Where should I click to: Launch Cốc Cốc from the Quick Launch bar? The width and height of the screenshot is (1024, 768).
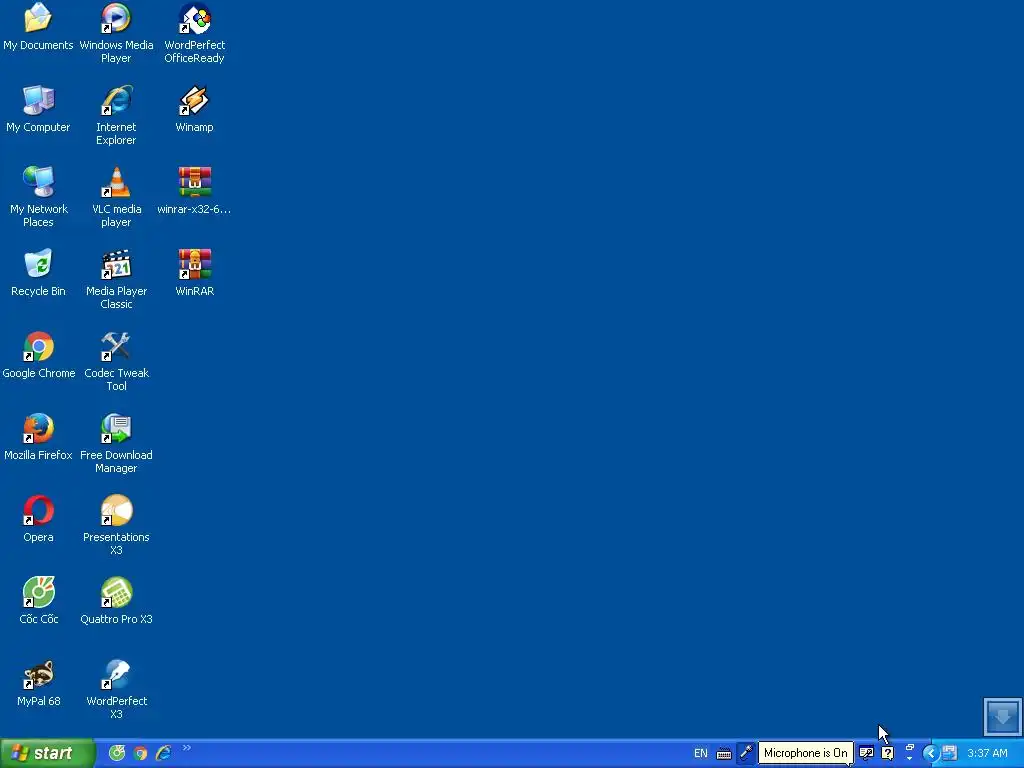[117, 754]
